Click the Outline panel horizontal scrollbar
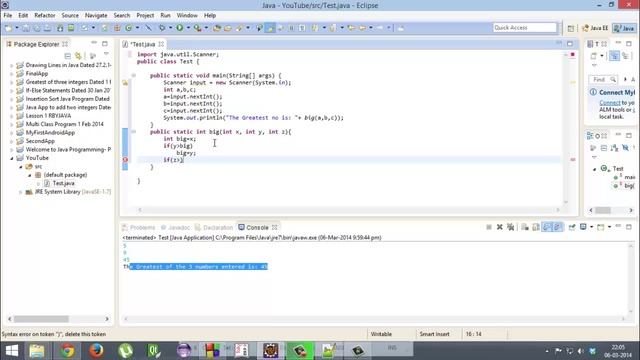This screenshot has width=640, height=360. 611,210
